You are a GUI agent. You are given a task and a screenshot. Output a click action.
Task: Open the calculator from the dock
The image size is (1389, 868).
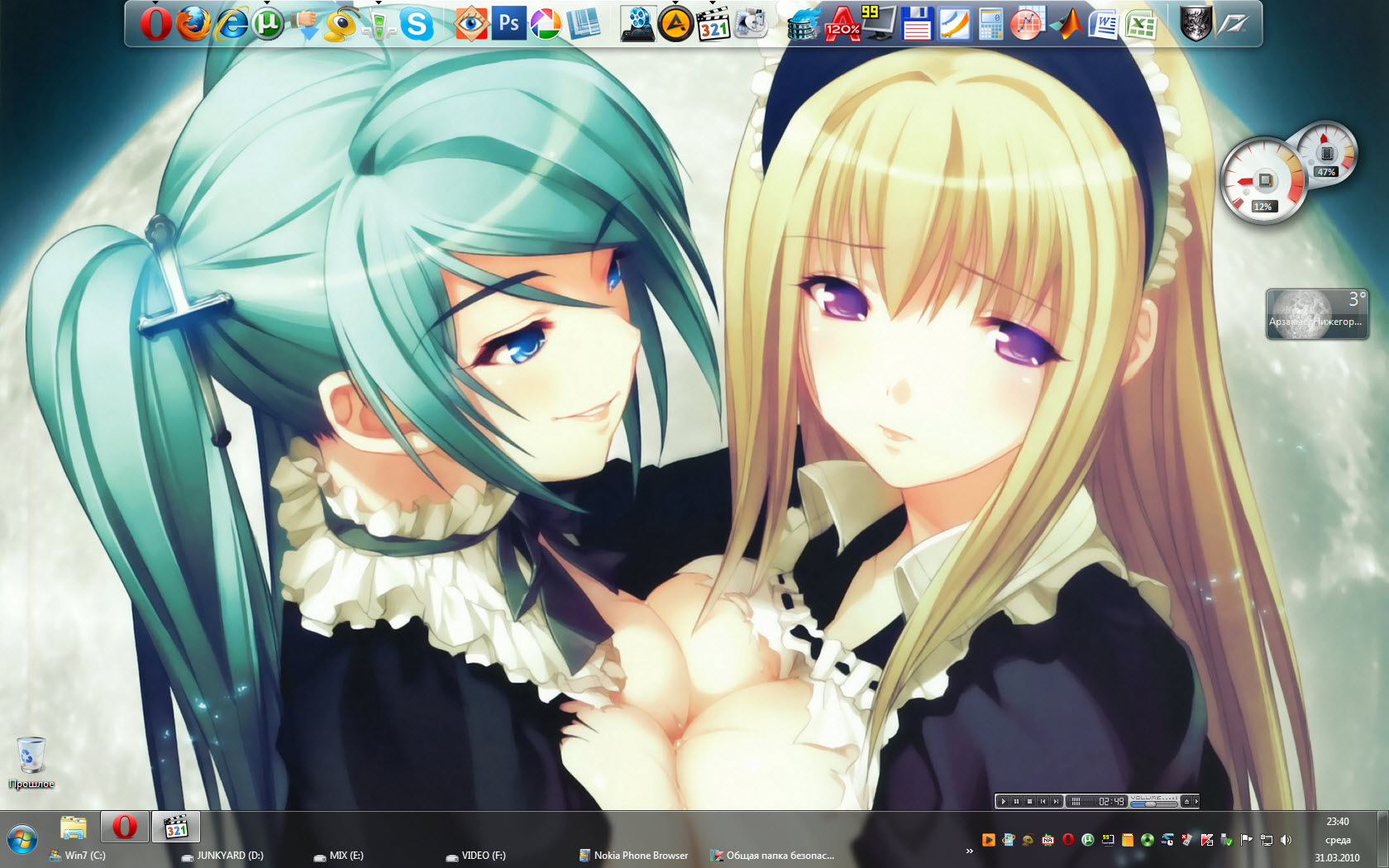[990, 23]
